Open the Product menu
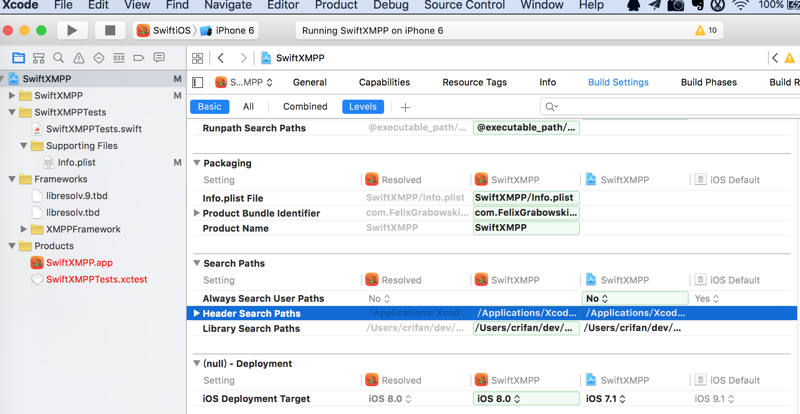This screenshot has width=800, height=414. click(336, 5)
